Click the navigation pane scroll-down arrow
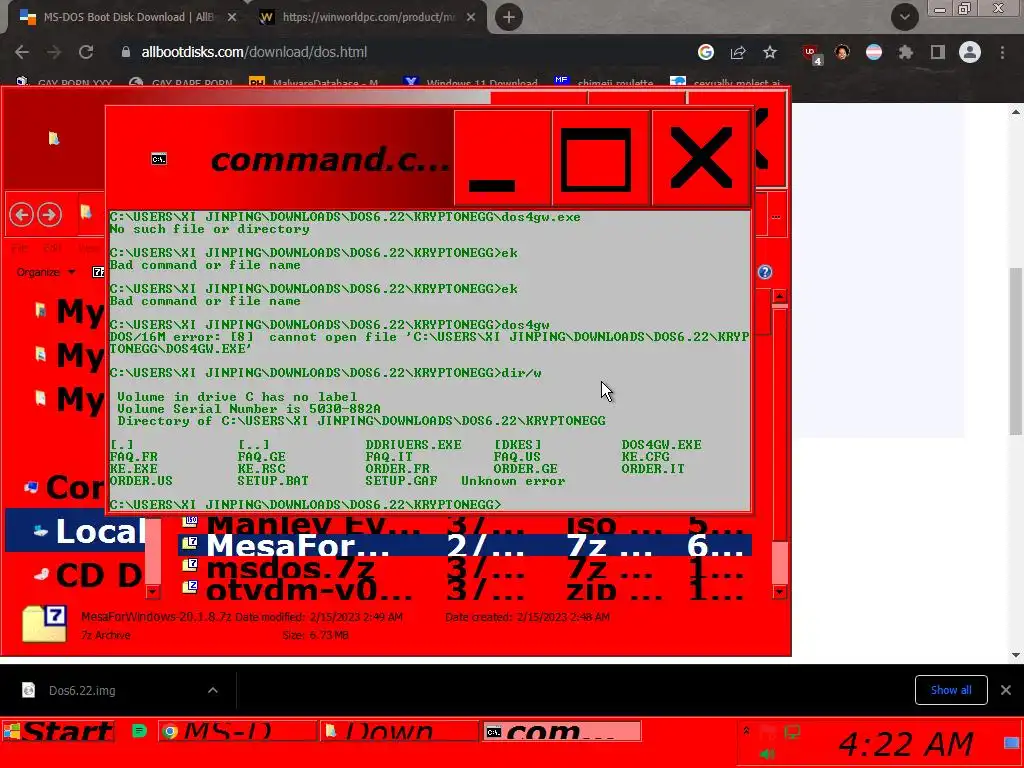This screenshot has height=768, width=1024. (x=153, y=592)
